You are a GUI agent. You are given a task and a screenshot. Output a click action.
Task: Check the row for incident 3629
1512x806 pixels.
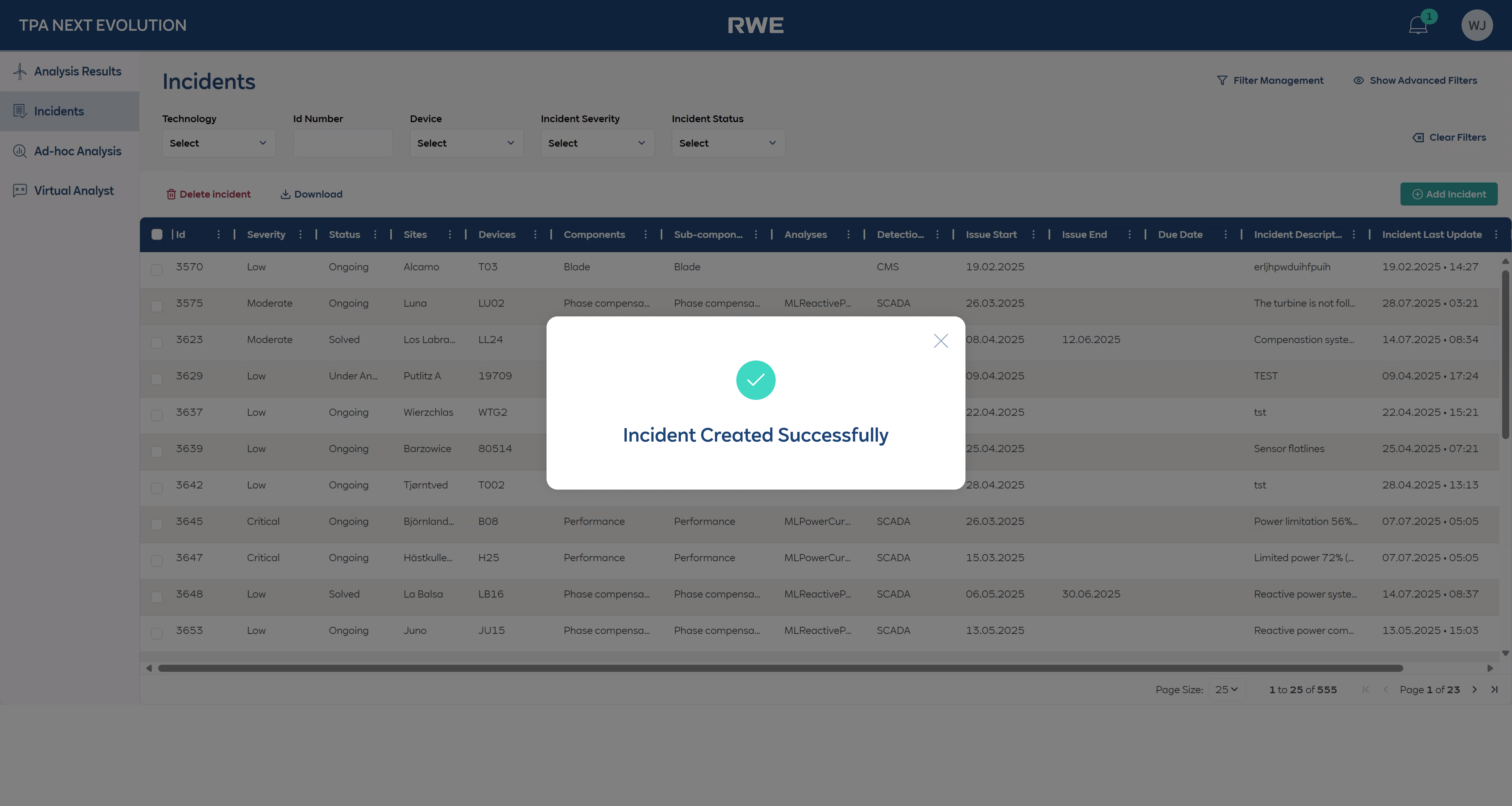click(x=157, y=379)
